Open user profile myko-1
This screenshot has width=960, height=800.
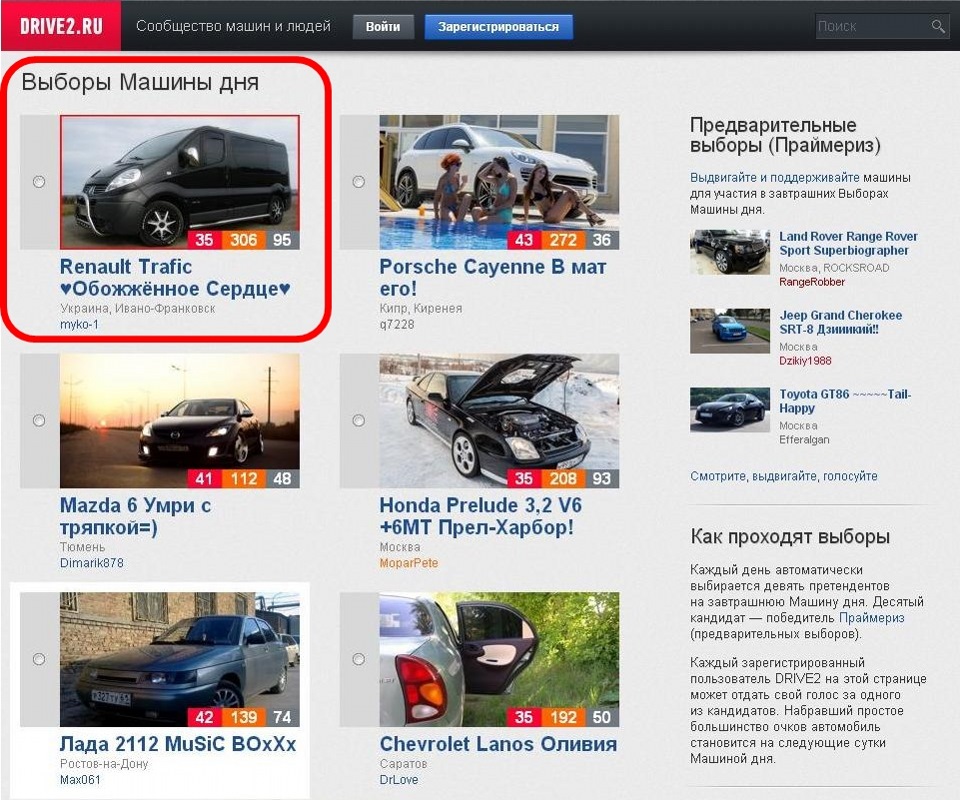coord(79,324)
